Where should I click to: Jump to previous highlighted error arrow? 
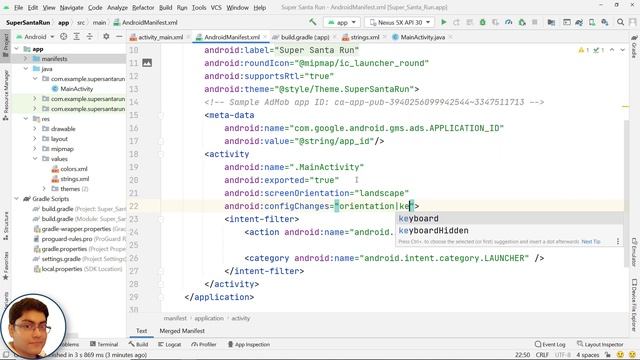(x=612, y=50)
